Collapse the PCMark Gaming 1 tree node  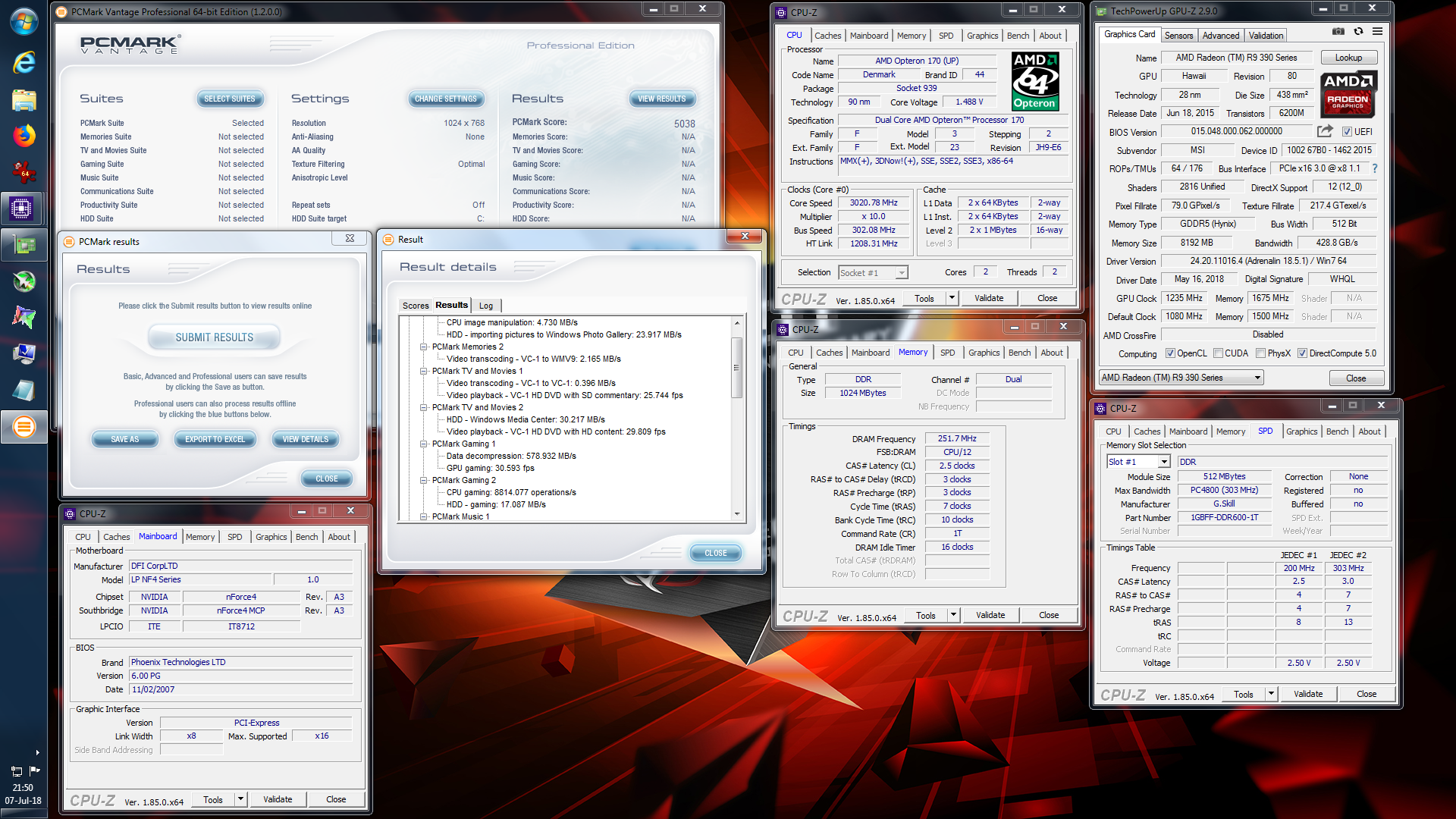[x=424, y=444]
